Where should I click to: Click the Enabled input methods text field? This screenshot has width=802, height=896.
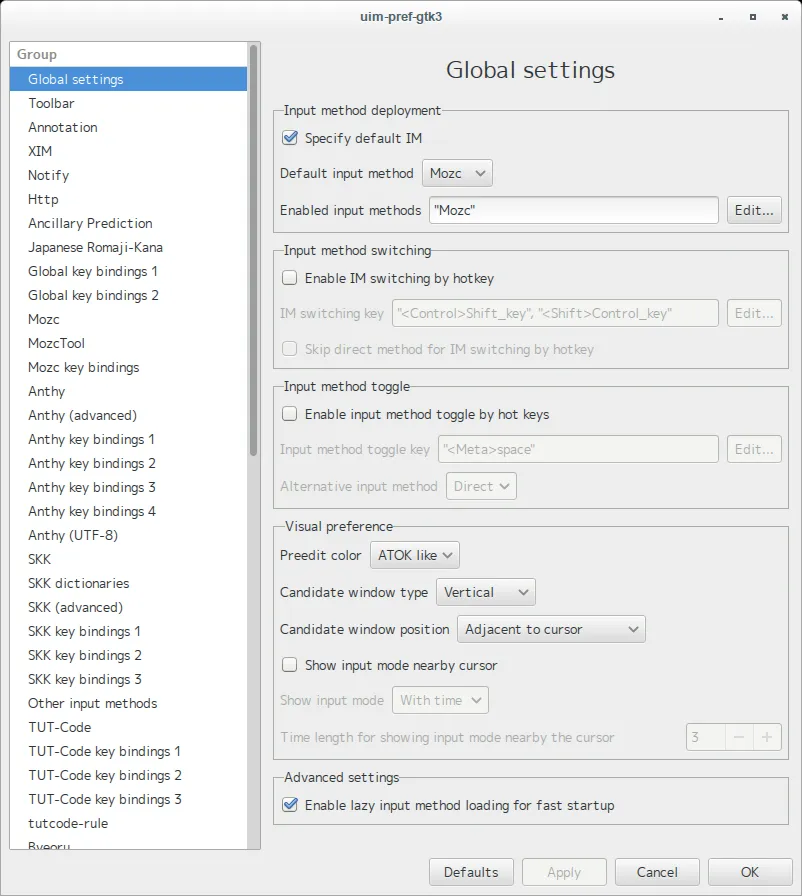pos(573,210)
